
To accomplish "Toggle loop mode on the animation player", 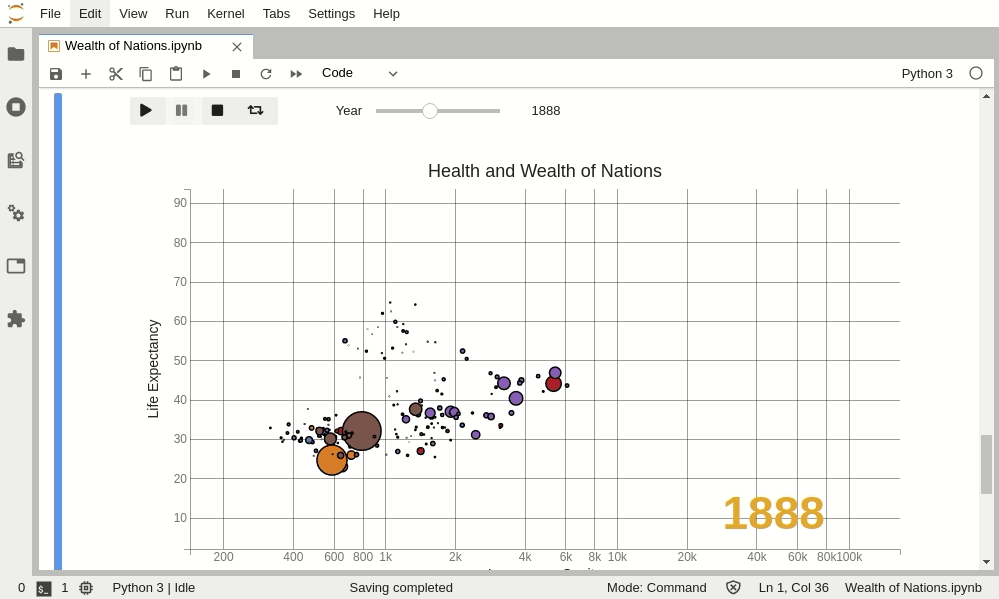I will 256,110.
